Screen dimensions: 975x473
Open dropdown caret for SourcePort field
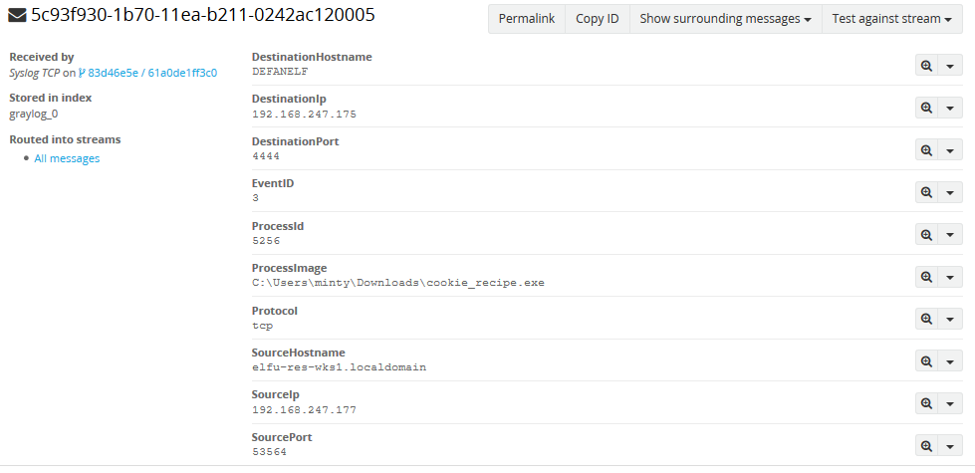[x=950, y=446]
